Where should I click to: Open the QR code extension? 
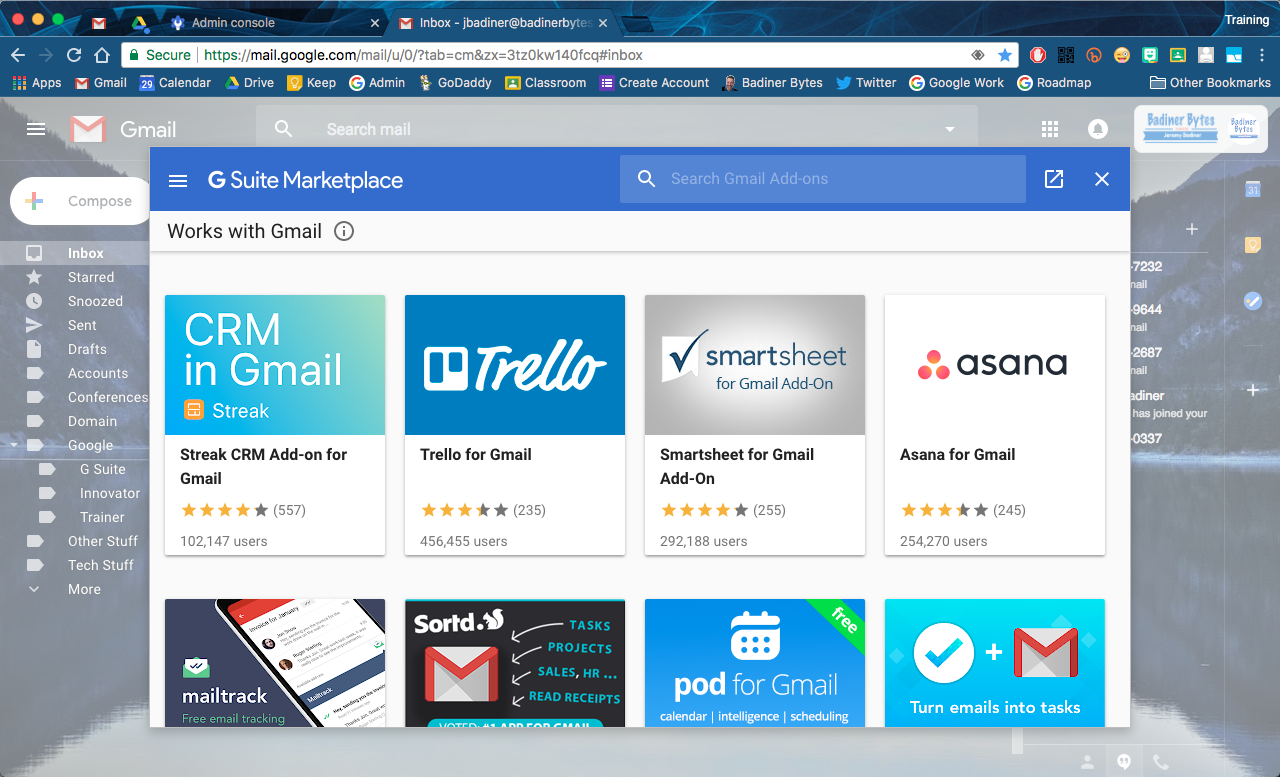tap(1066, 55)
